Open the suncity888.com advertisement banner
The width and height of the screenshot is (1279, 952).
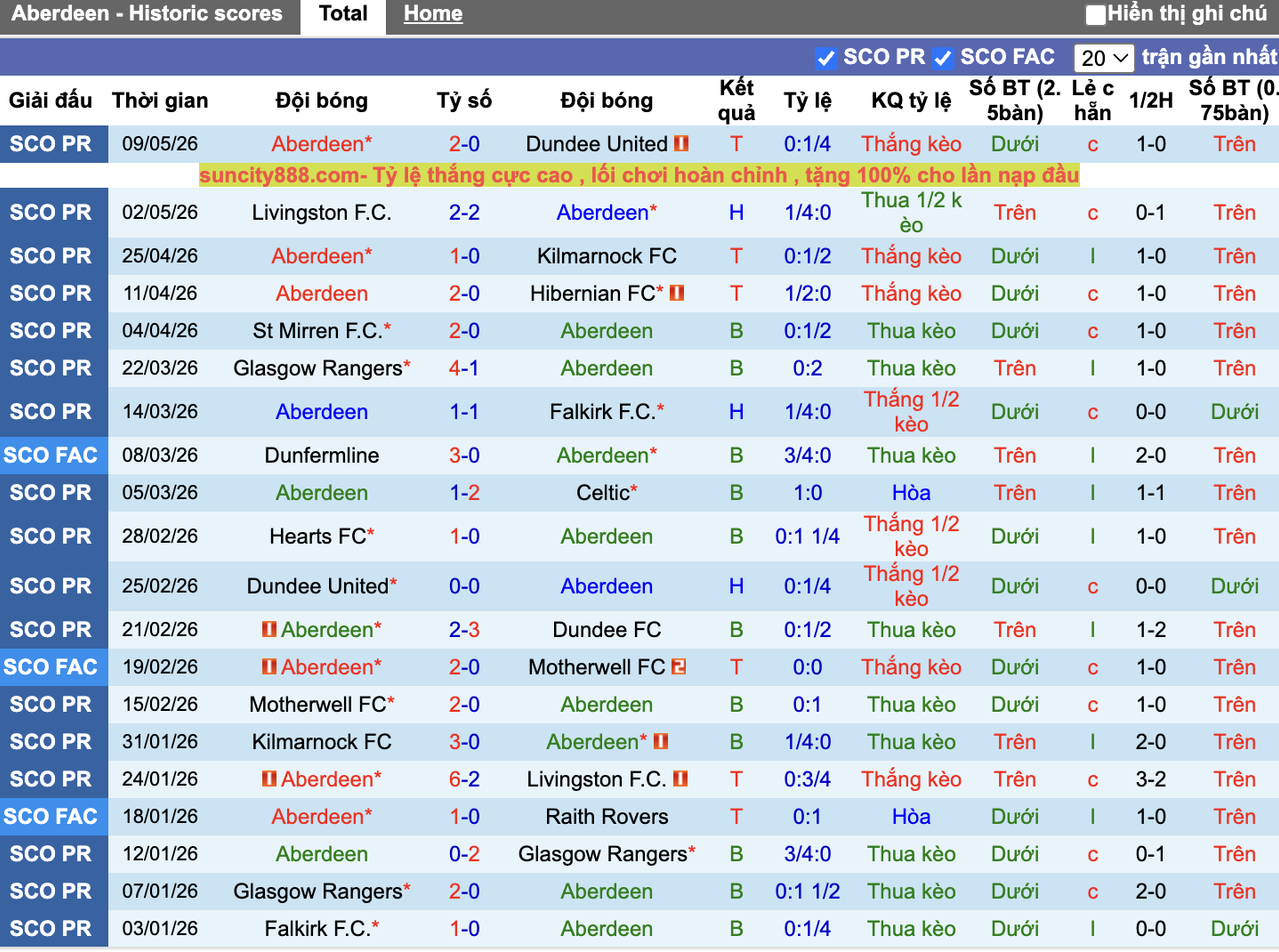point(639,176)
